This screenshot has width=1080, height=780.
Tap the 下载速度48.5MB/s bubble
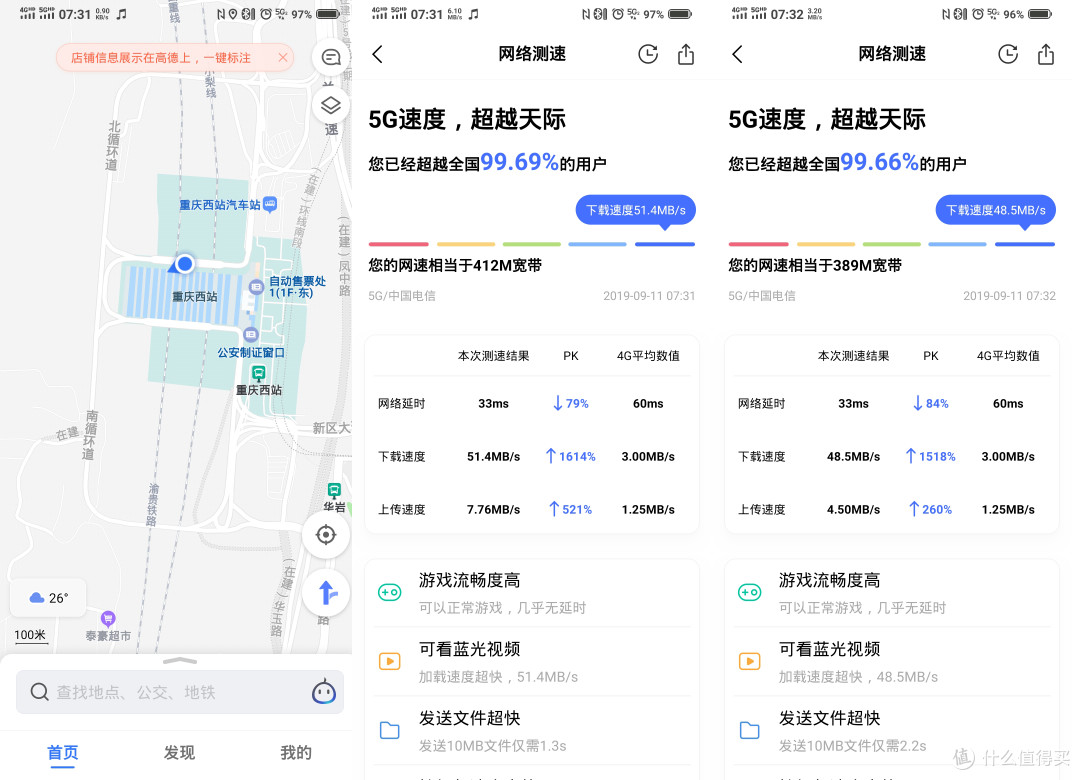pyautogui.click(x=995, y=211)
